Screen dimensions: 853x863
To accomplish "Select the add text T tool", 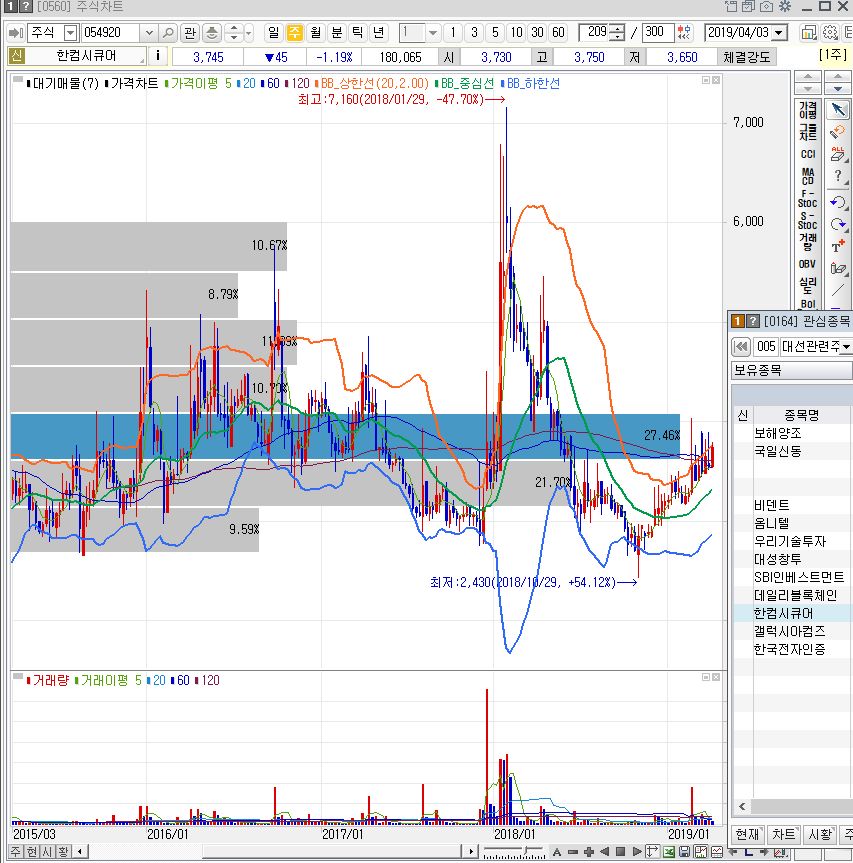I will click(838, 247).
